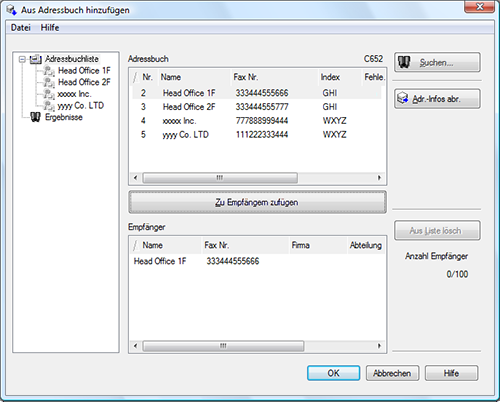Confirm with the OK button
This screenshot has width=500, height=402.
pyautogui.click(x=333, y=373)
